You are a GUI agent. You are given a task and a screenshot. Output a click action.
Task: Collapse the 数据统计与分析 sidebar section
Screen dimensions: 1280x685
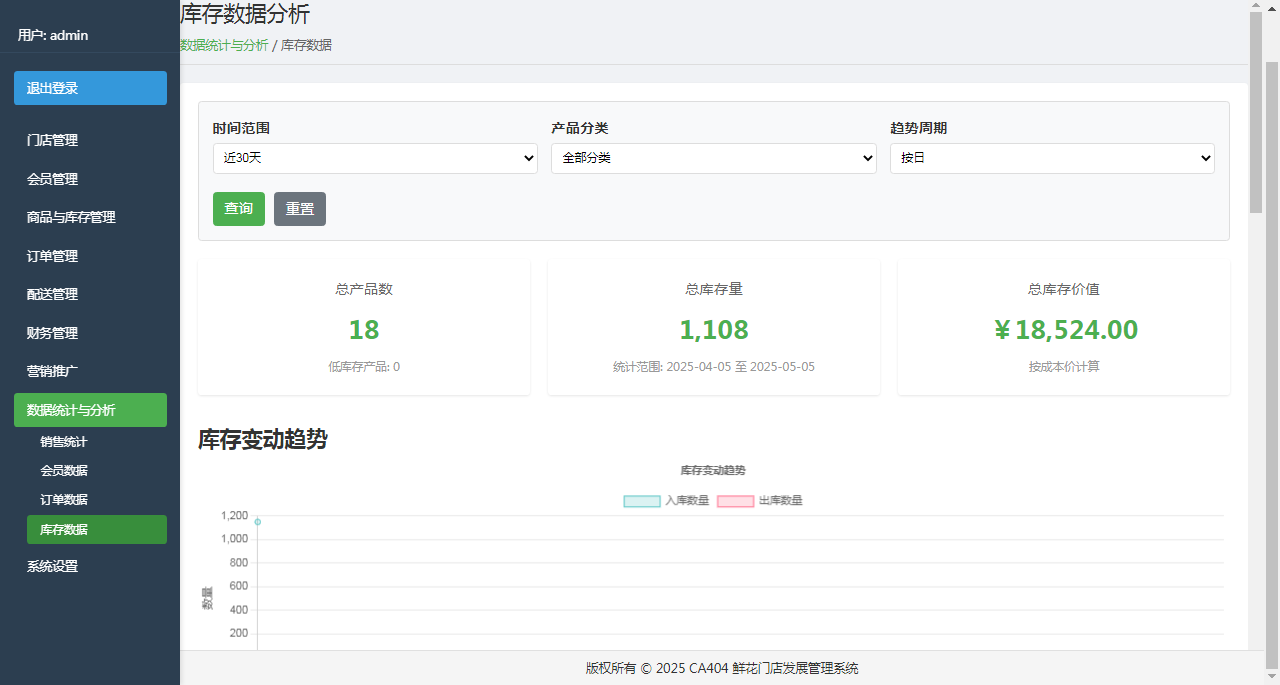(90, 410)
